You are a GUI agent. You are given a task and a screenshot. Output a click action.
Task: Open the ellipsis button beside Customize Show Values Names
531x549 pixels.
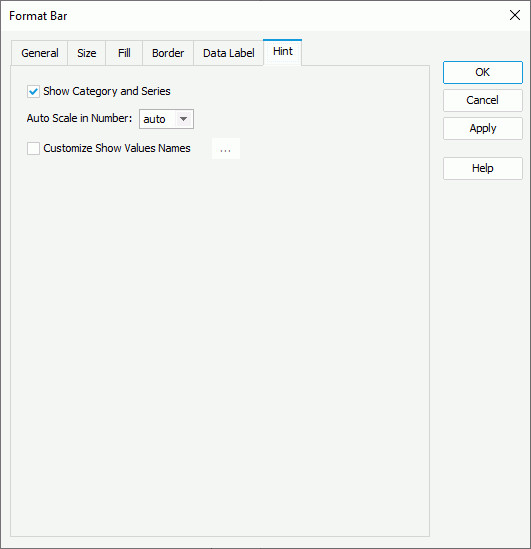click(226, 148)
